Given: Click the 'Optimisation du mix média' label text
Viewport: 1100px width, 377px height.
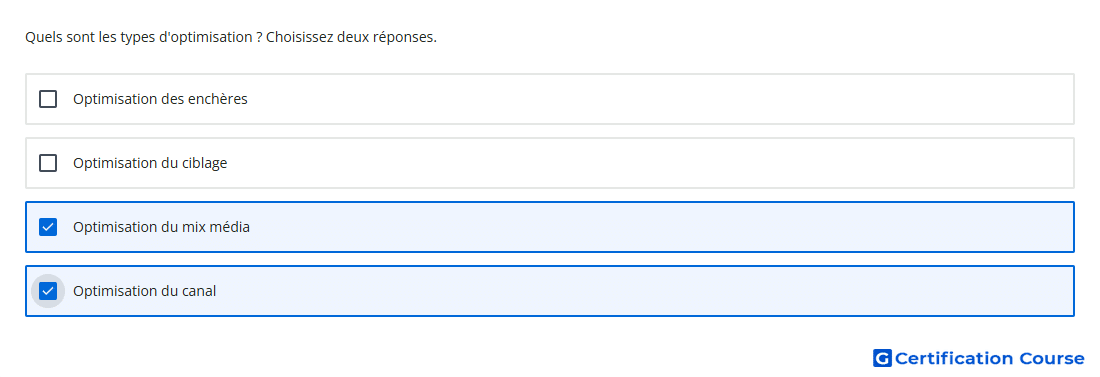Looking at the screenshot, I should [161, 227].
